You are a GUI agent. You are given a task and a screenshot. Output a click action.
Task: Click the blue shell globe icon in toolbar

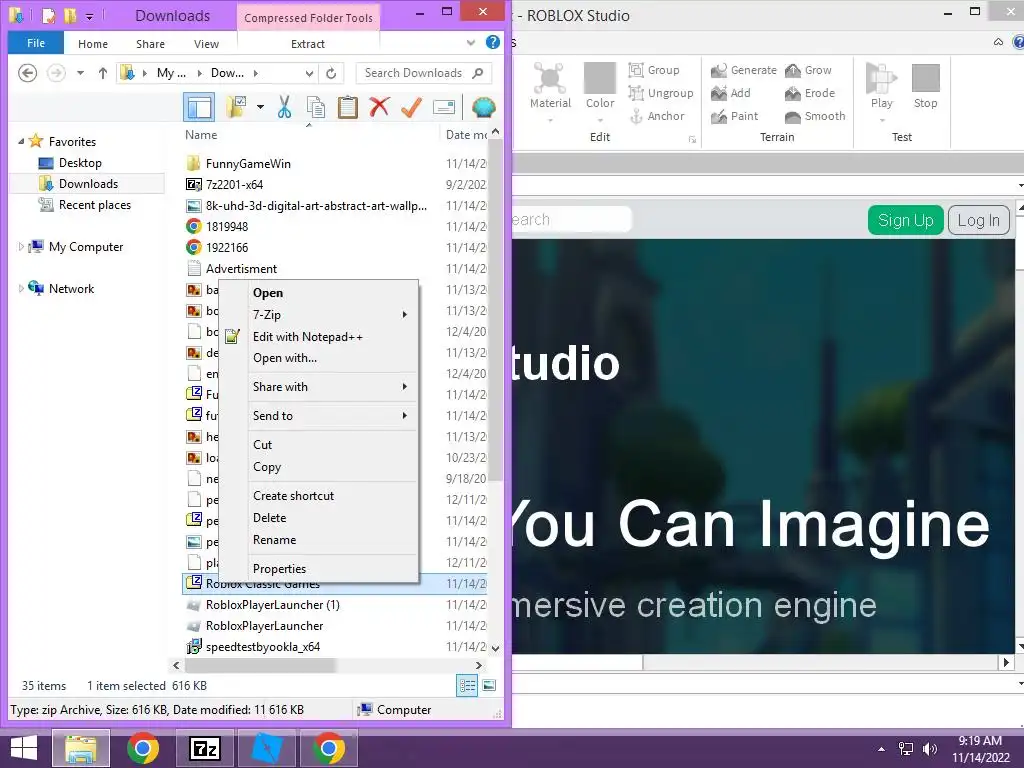click(483, 107)
